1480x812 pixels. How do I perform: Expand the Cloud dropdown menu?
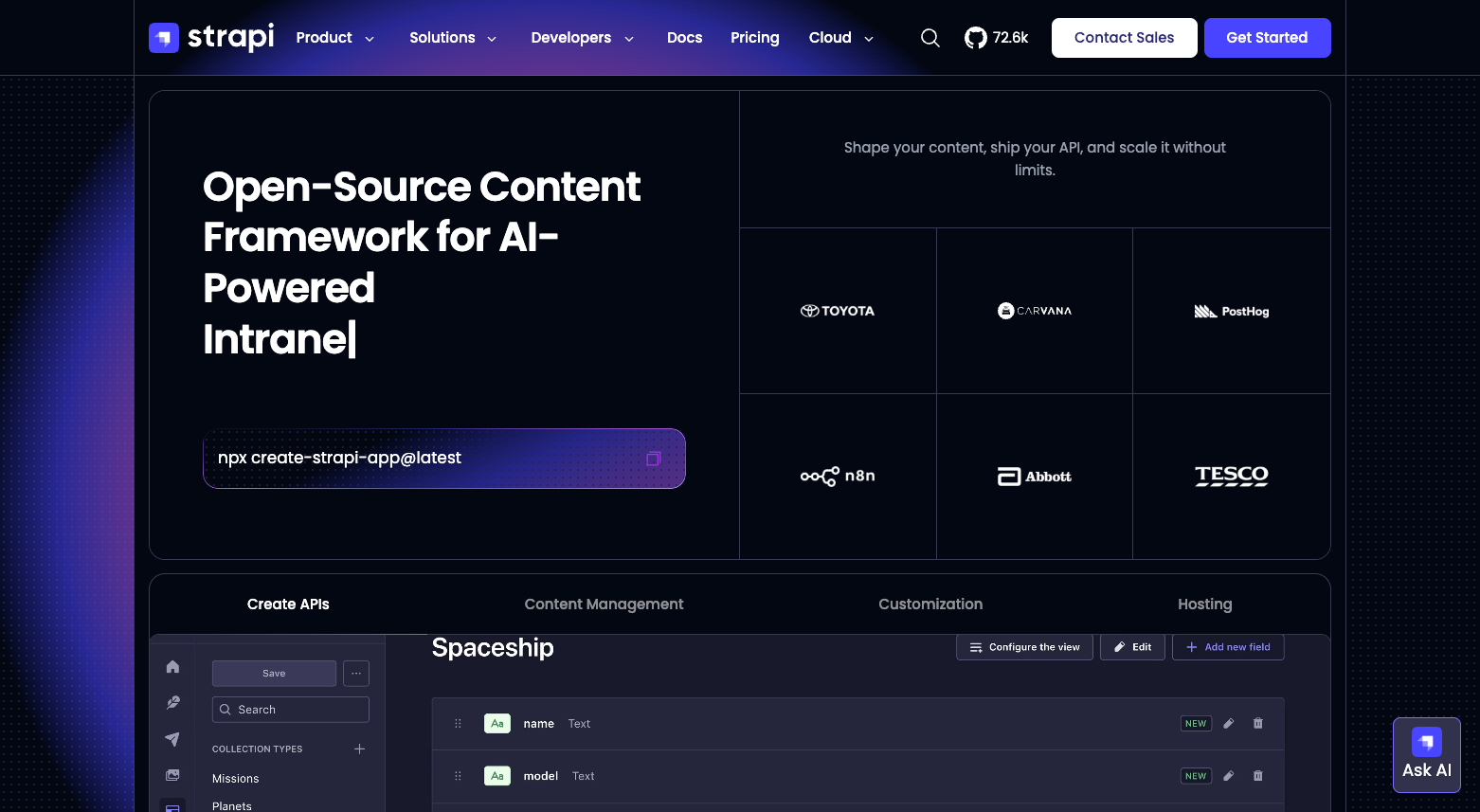tap(841, 38)
